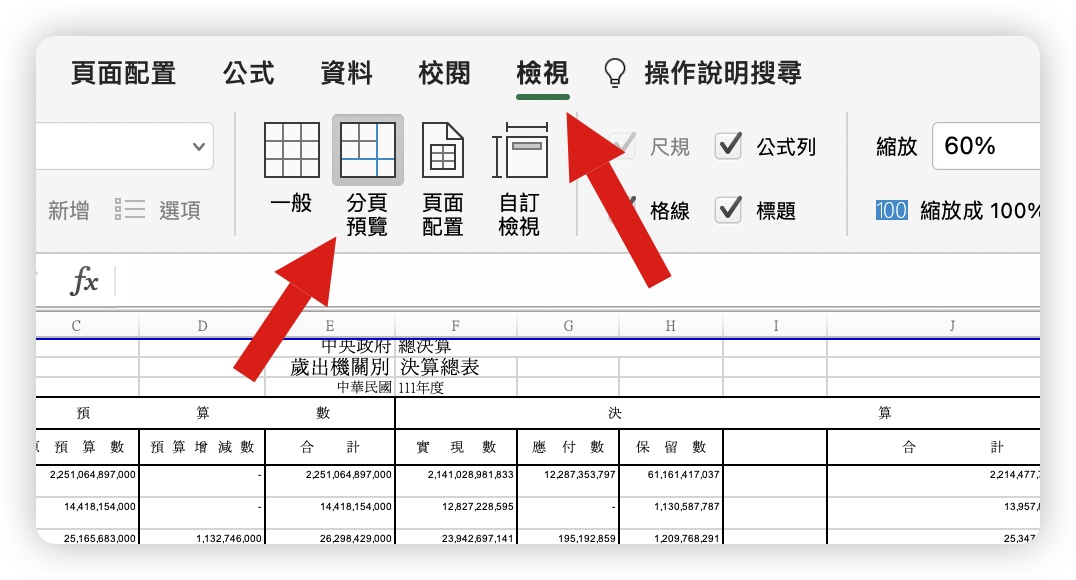Click the 實現數 header cell
The height and width of the screenshot is (580, 1076).
click(x=456, y=447)
